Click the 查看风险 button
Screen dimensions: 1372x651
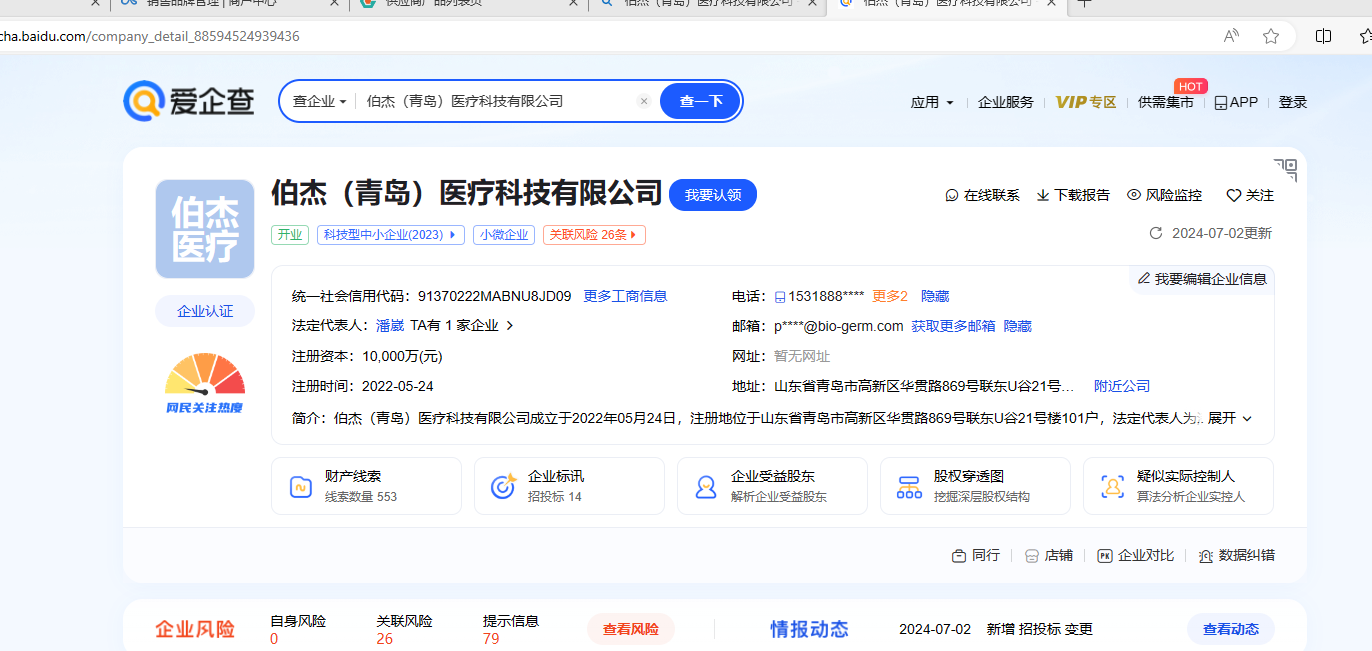point(630,629)
